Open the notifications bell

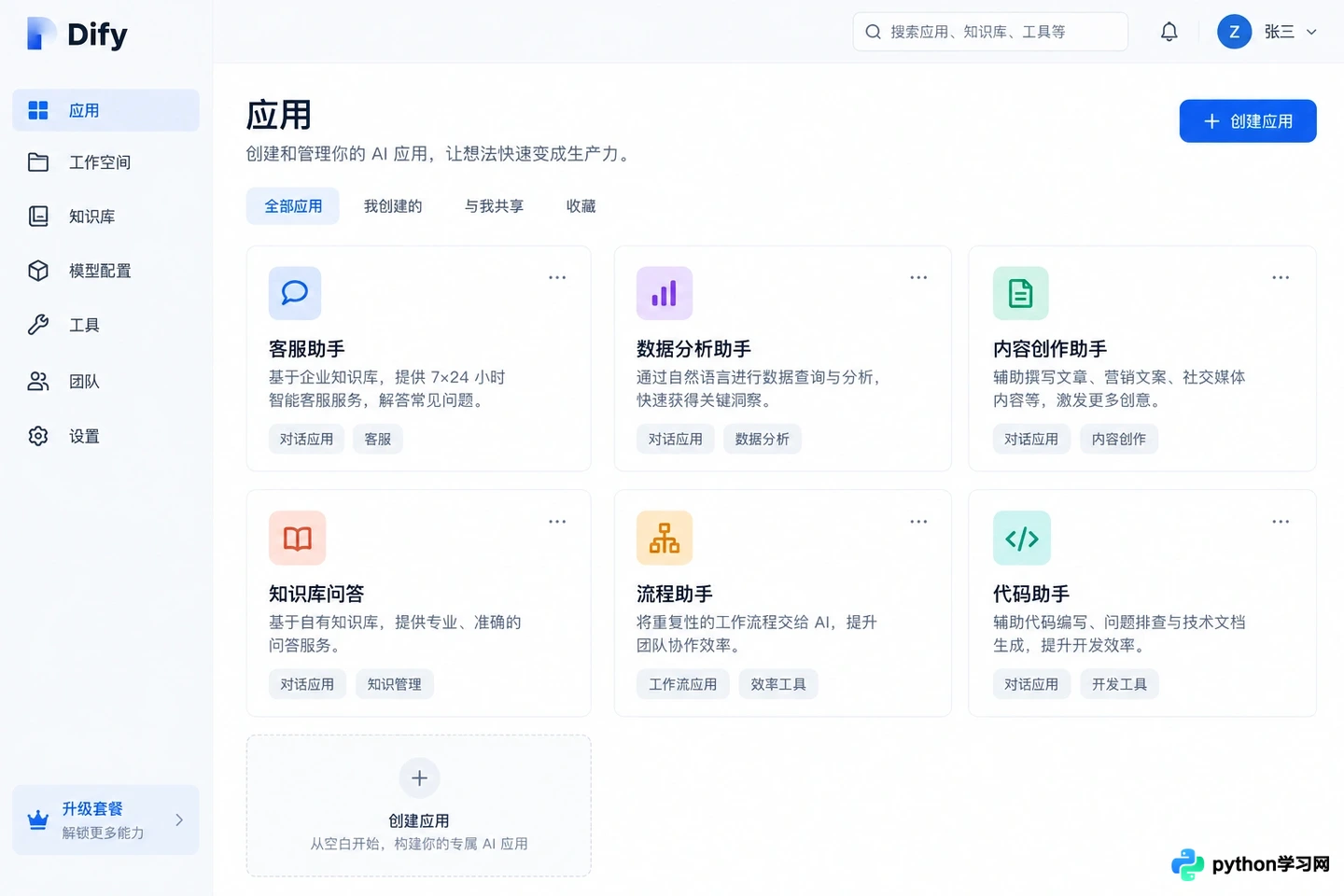coord(1169,32)
